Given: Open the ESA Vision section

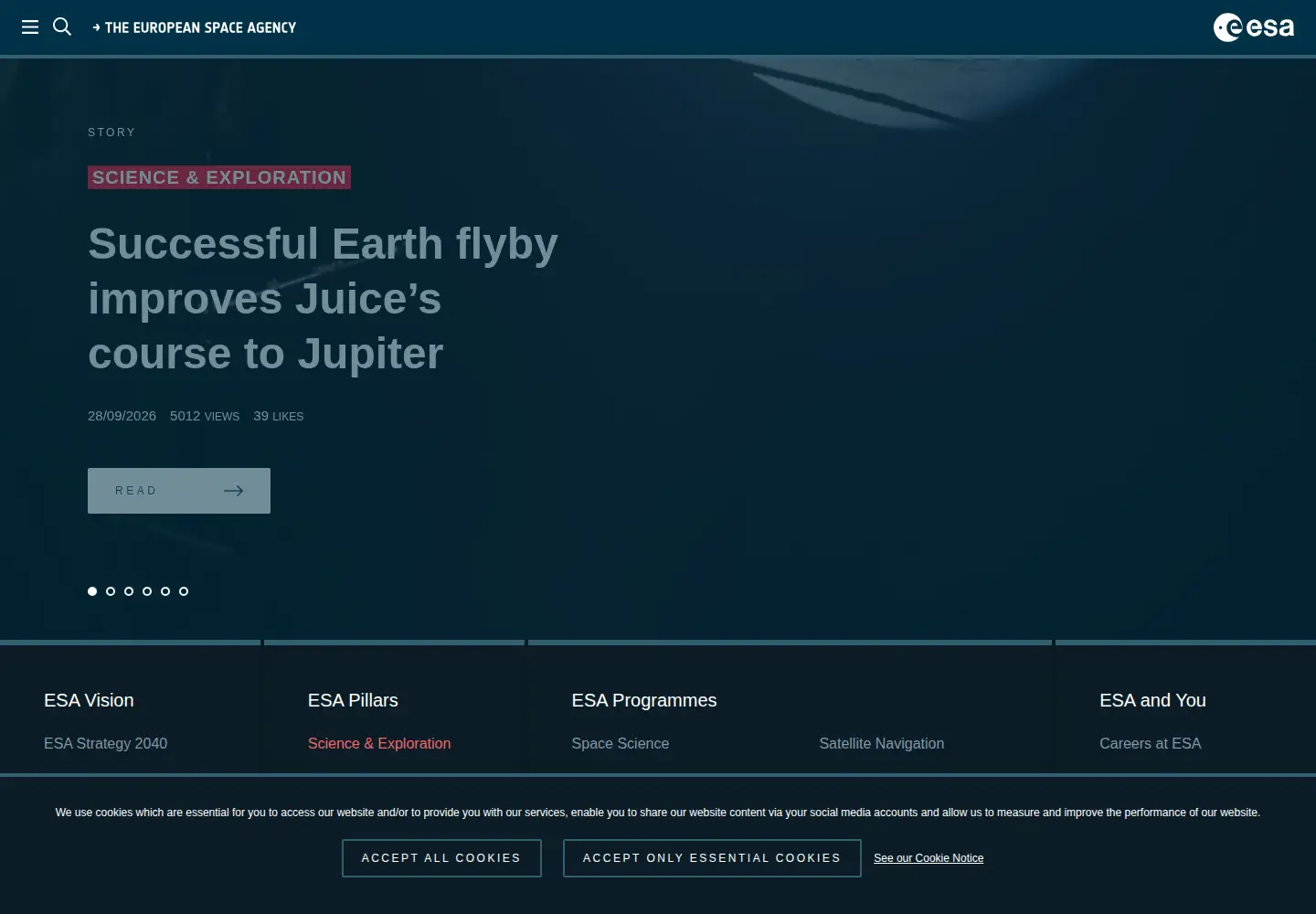Looking at the screenshot, I should (x=89, y=700).
